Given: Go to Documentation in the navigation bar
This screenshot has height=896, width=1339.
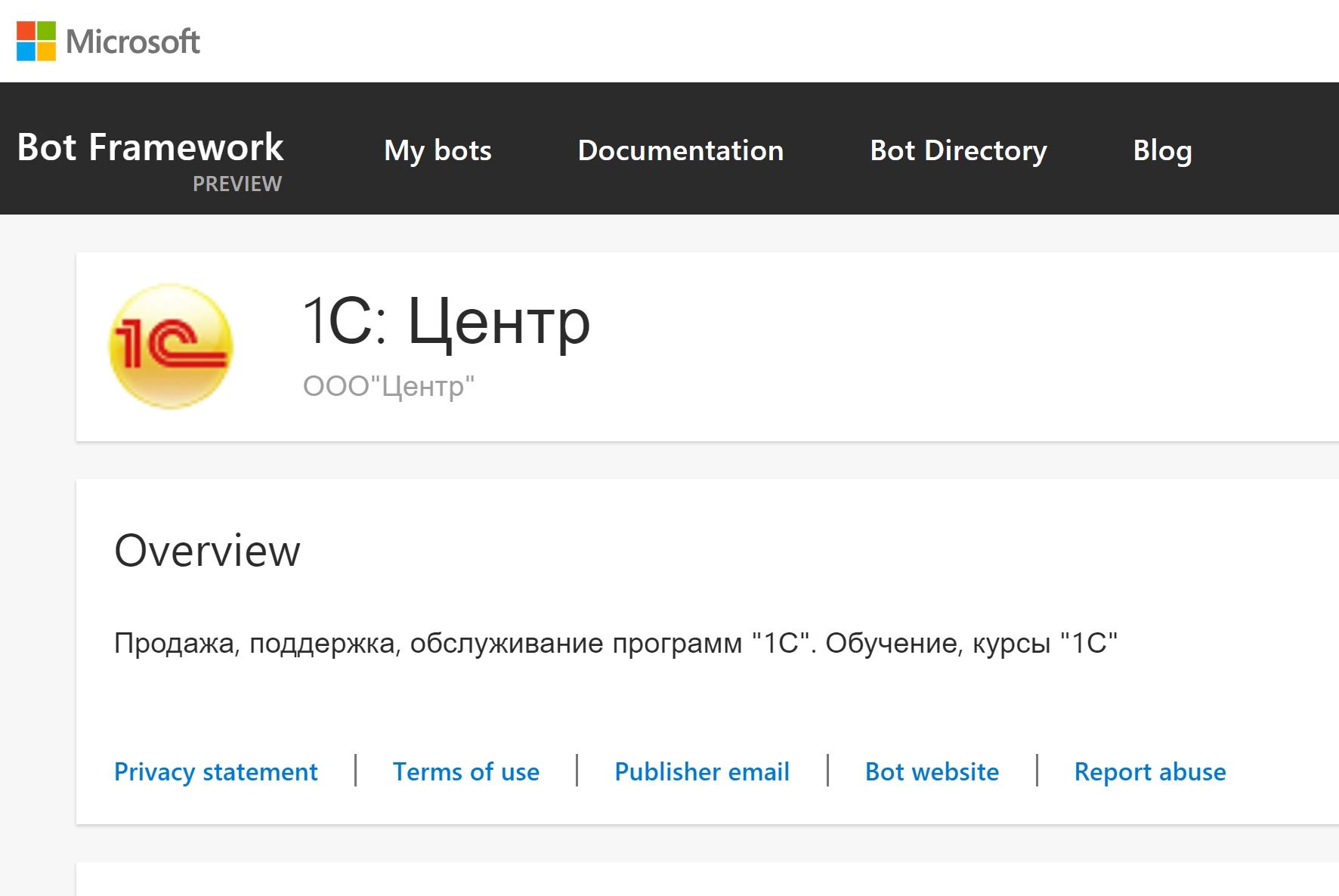Looking at the screenshot, I should pos(680,150).
